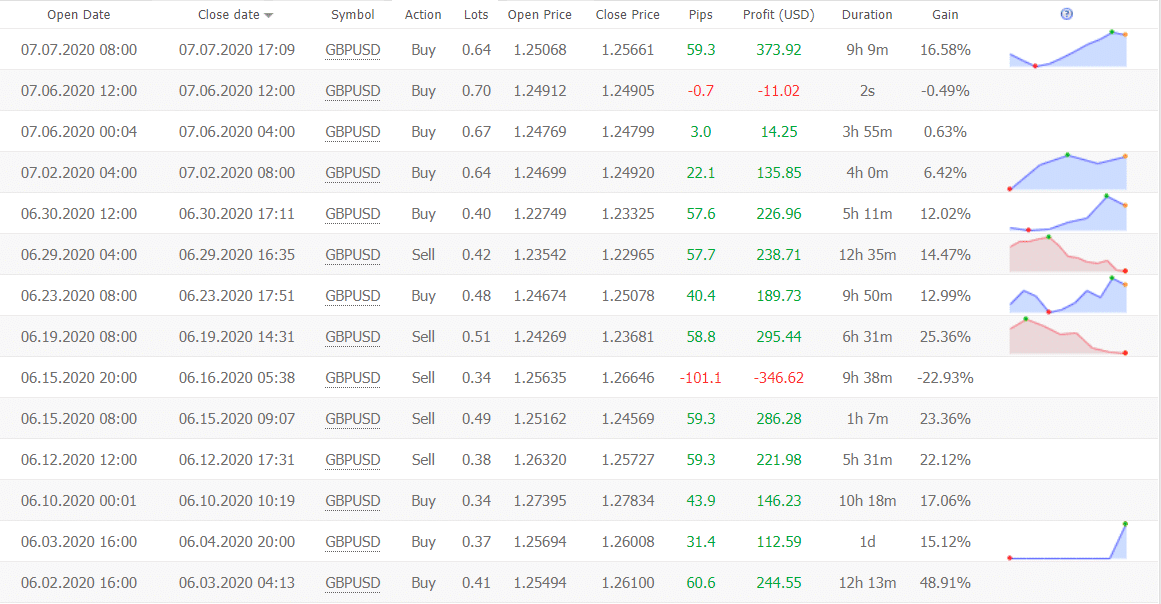Open GBPUSD link for 06.02.2020 16:00 trade
The image size is (1161, 604).
(352, 583)
